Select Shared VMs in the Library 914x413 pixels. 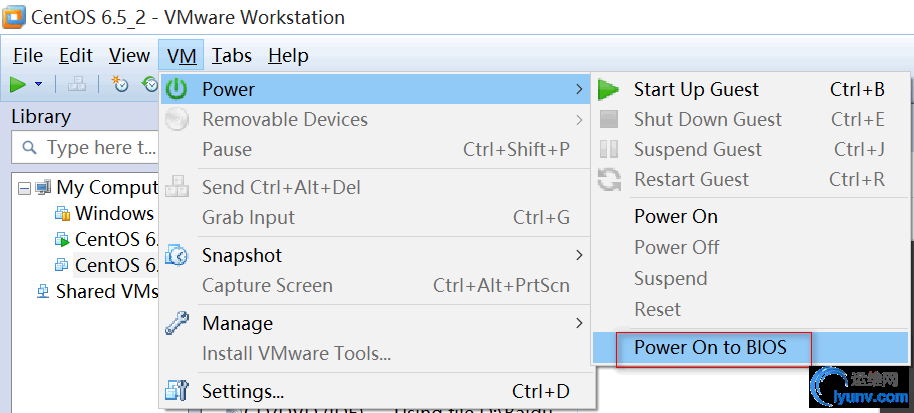(x=106, y=292)
